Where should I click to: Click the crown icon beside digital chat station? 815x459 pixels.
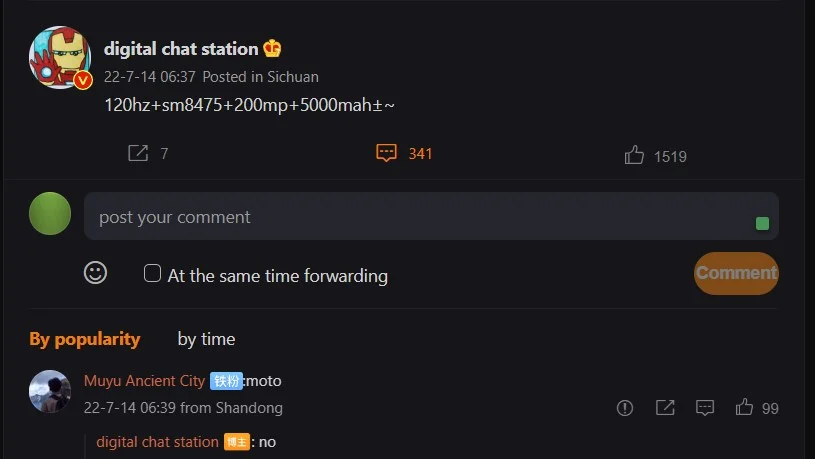(272, 49)
